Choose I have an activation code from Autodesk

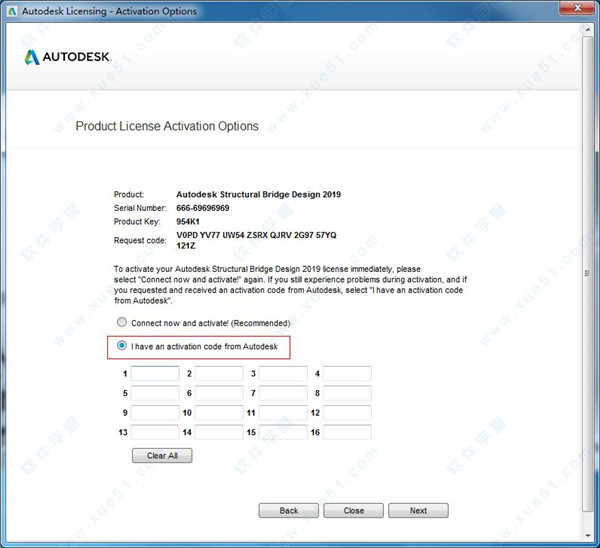point(123,346)
